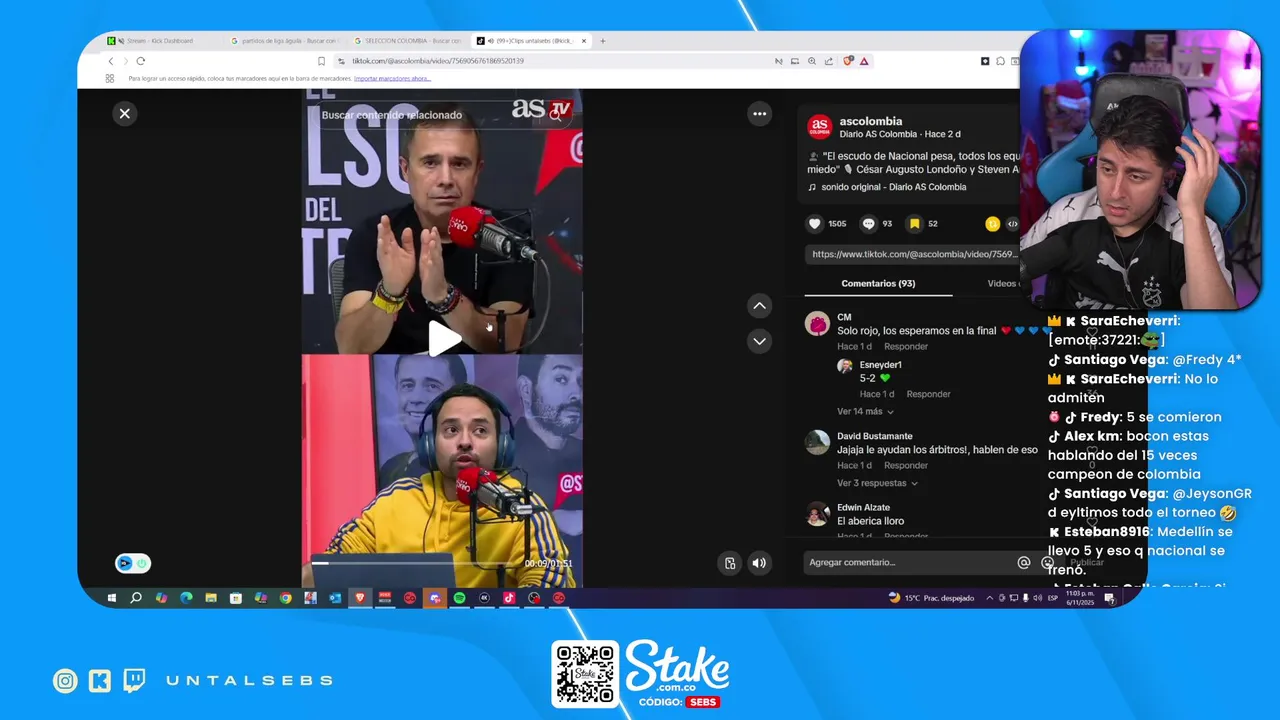Reply to Esneyder1's comment
The image size is (1280, 720).
pos(928,394)
